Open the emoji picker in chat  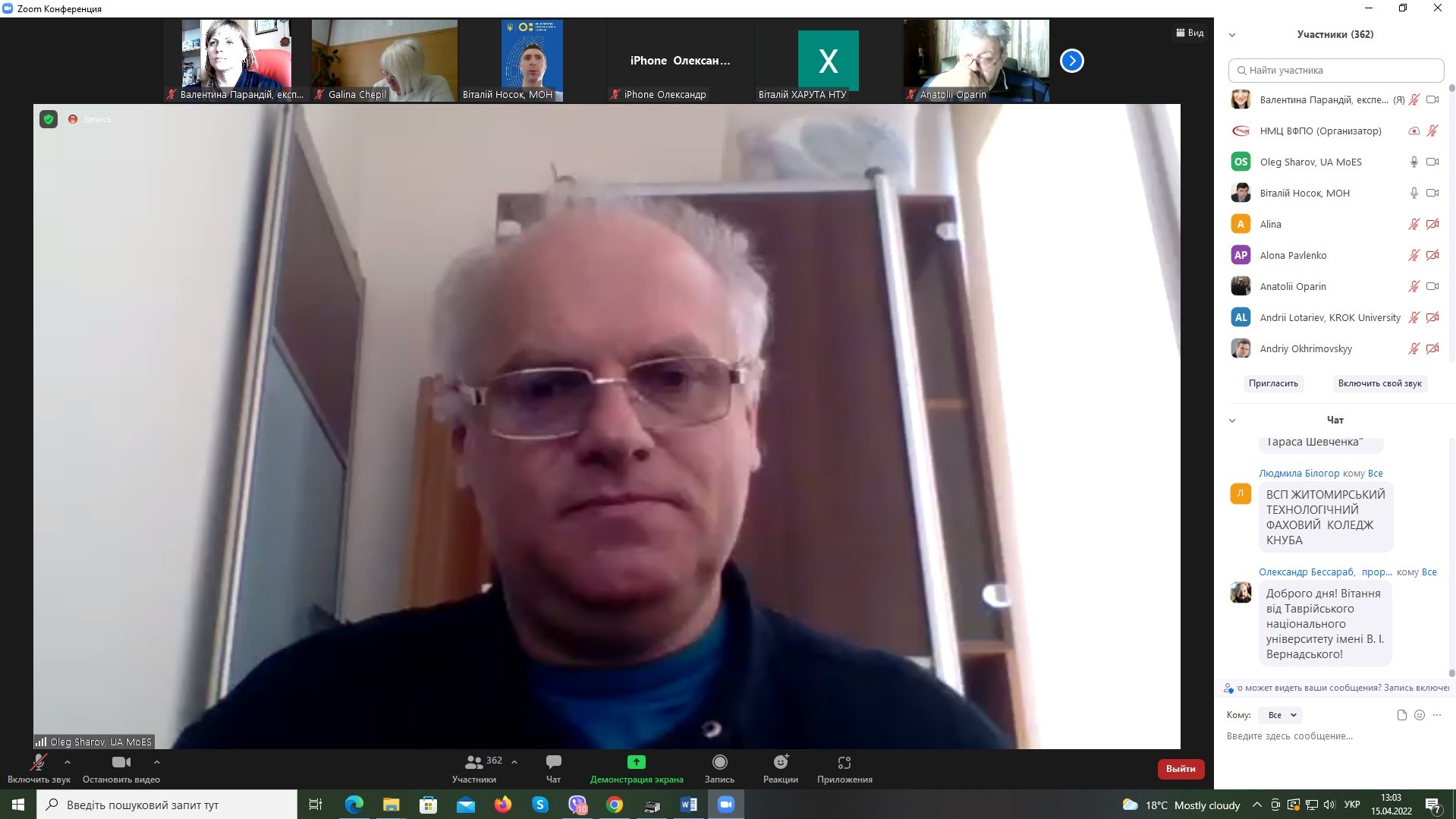tap(1420, 715)
